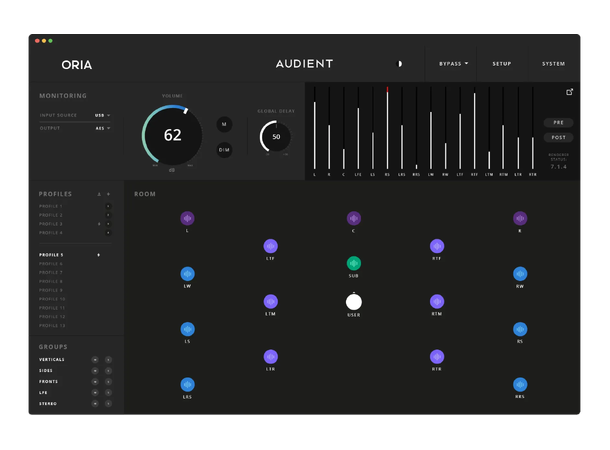Select the LS surround speaker

(187, 329)
